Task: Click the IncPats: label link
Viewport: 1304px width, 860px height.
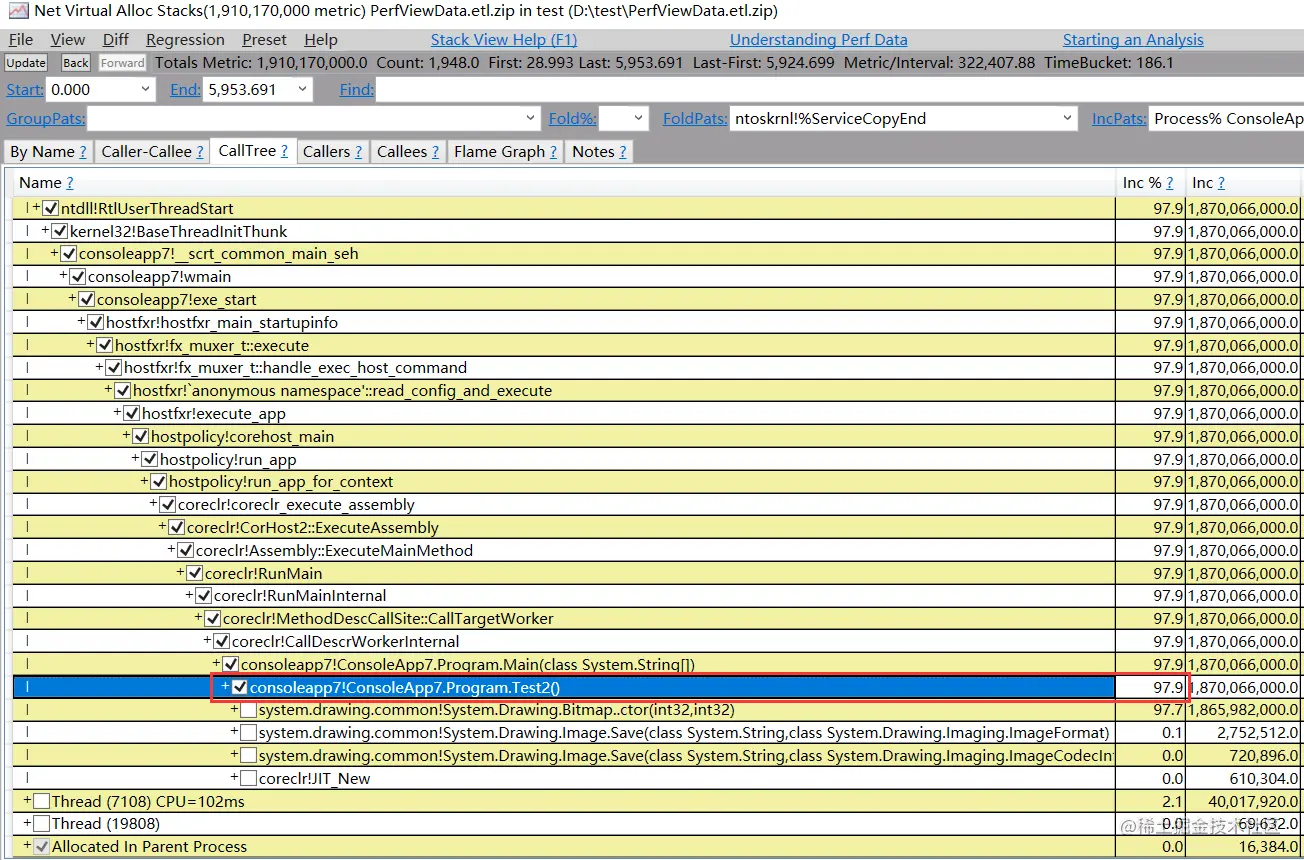Action: click(x=1118, y=119)
